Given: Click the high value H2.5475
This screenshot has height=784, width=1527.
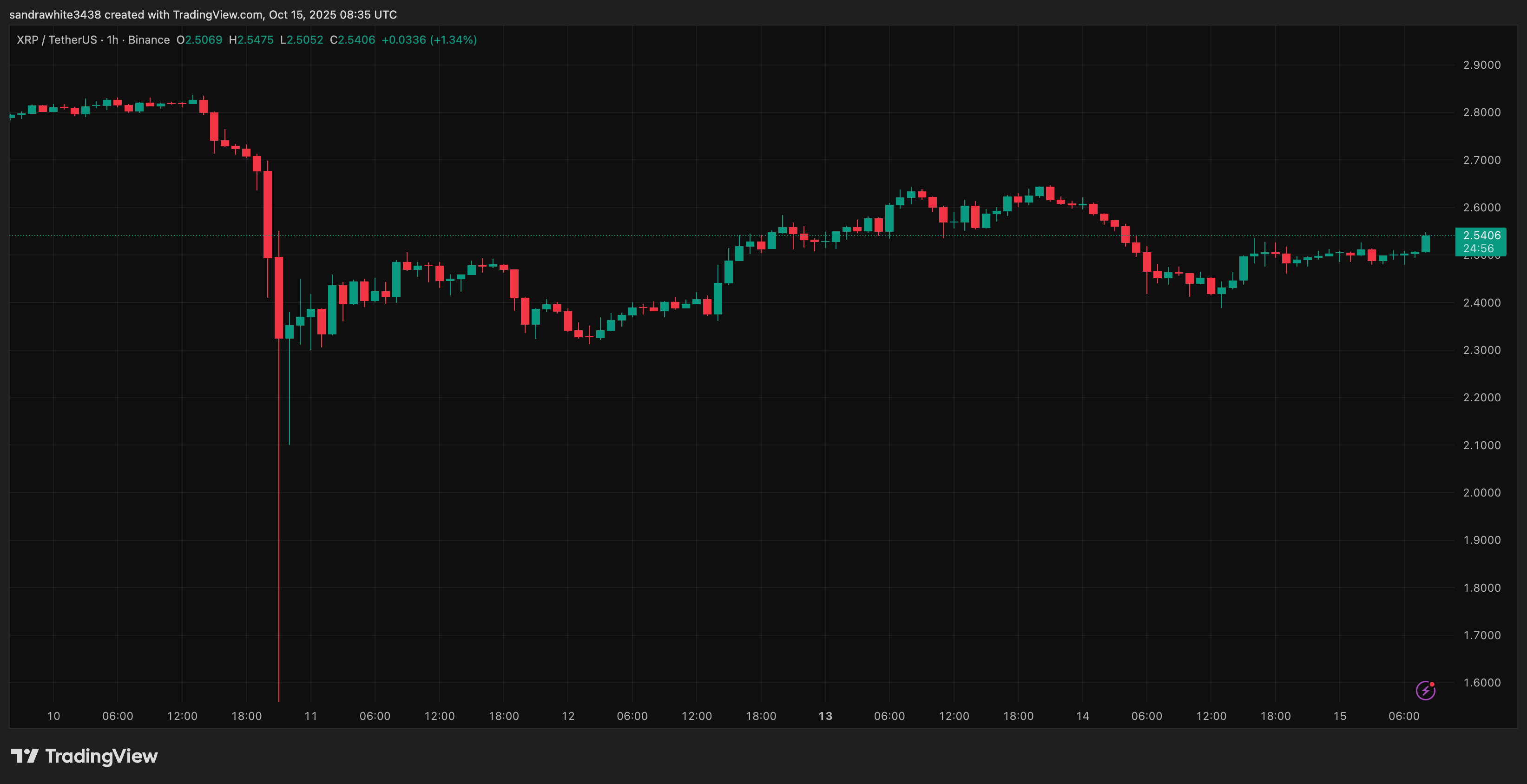Looking at the screenshot, I should pos(251,39).
